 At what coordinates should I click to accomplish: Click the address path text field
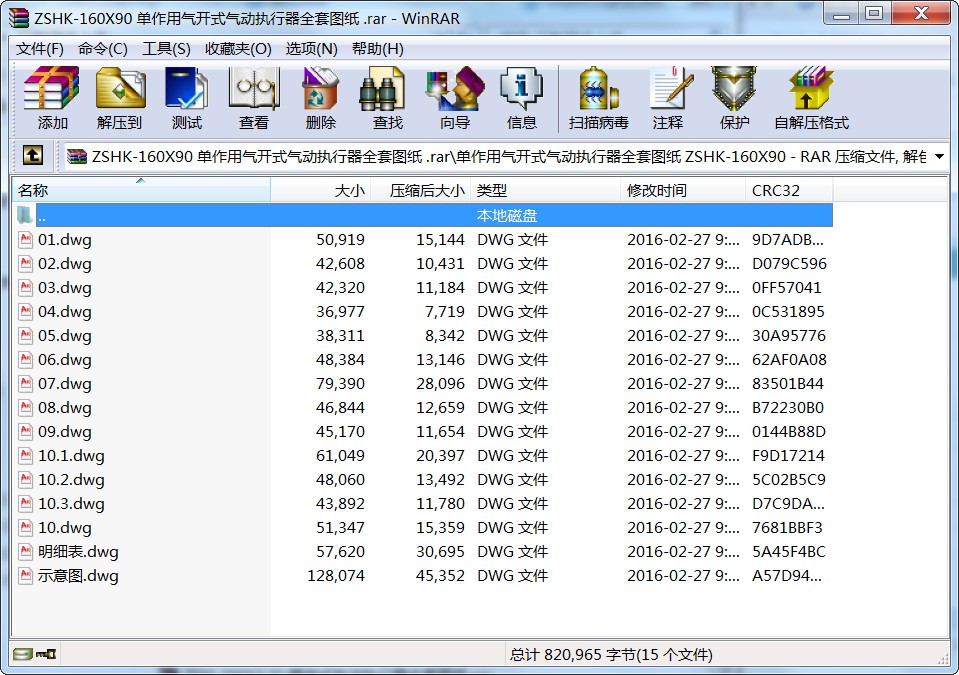pos(508,157)
